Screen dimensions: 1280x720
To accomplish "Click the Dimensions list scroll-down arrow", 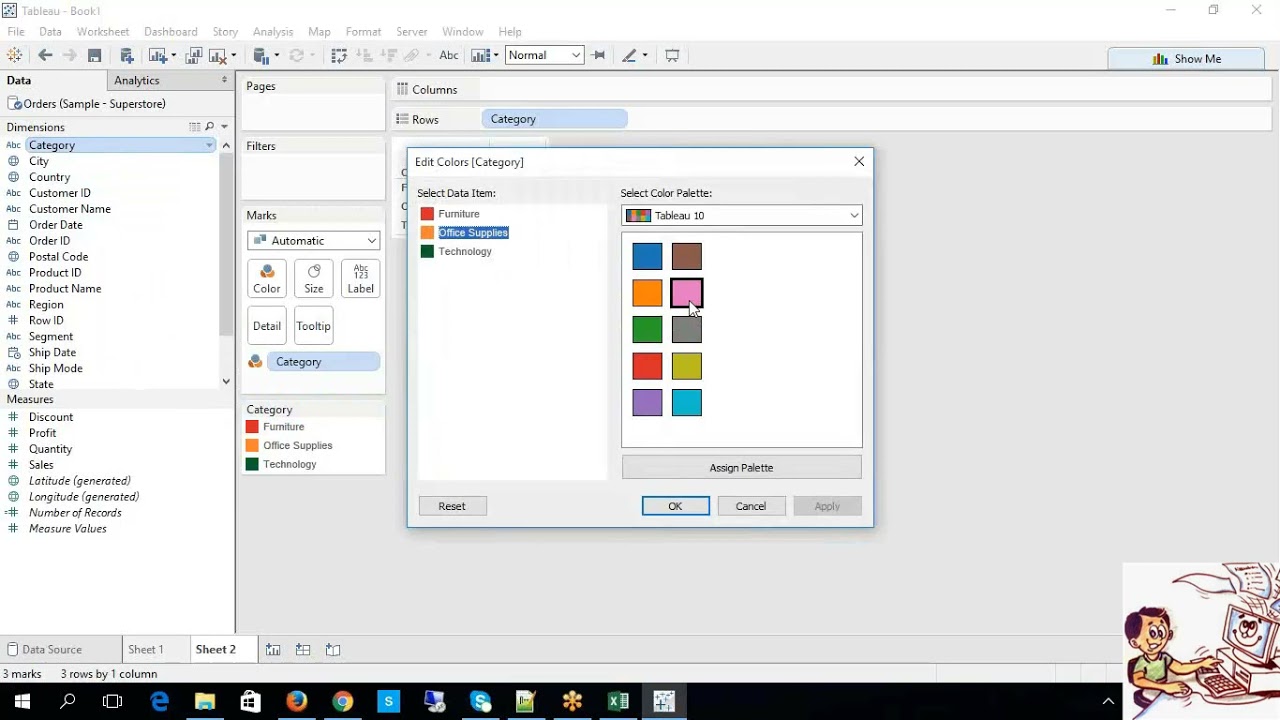I will pos(226,382).
